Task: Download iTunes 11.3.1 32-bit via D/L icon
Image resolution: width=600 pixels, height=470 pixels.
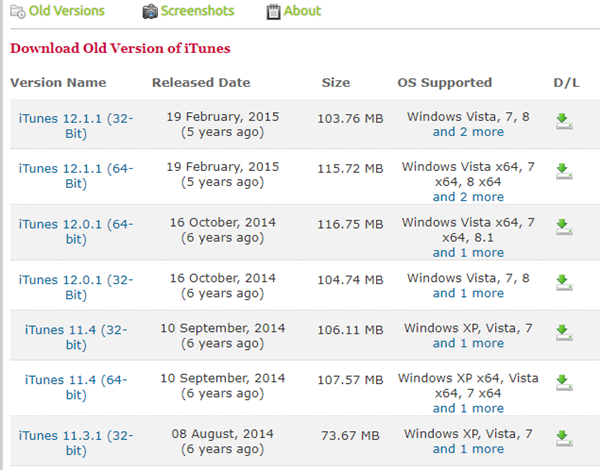Action: point(564,439)
